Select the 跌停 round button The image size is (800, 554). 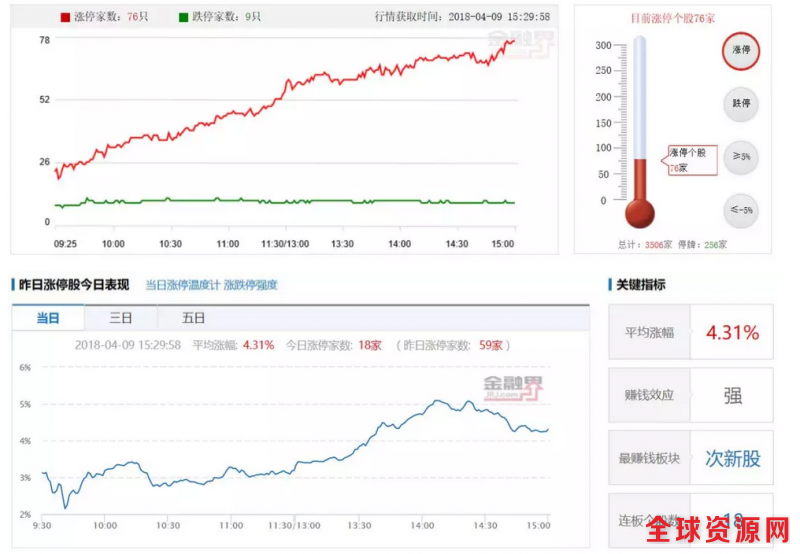click(741, 103)
